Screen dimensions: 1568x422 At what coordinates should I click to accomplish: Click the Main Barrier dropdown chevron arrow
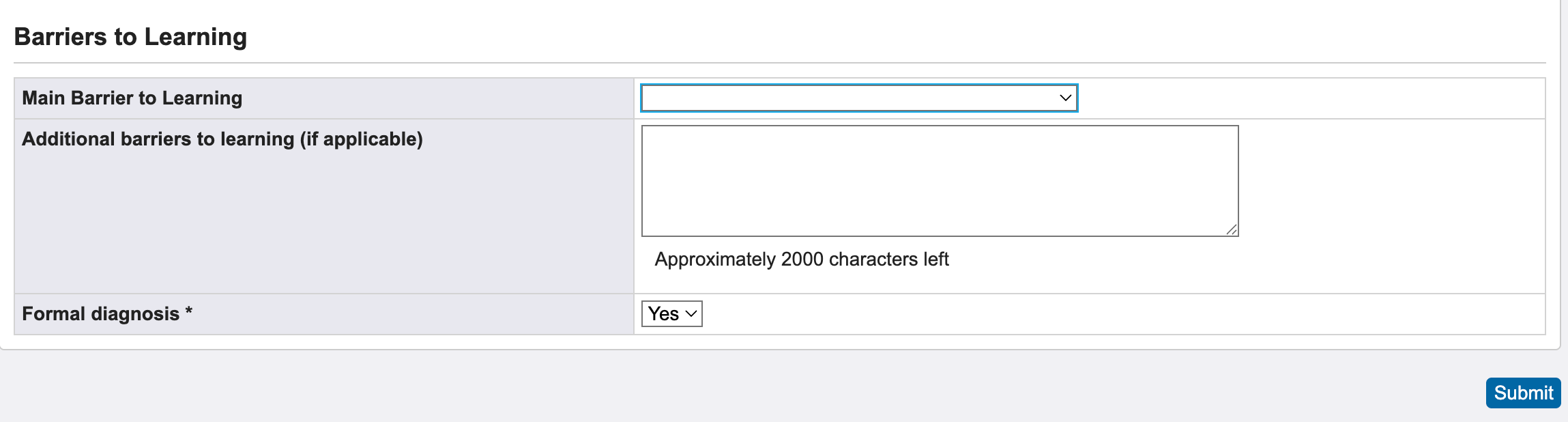(x=1065, y=98)
